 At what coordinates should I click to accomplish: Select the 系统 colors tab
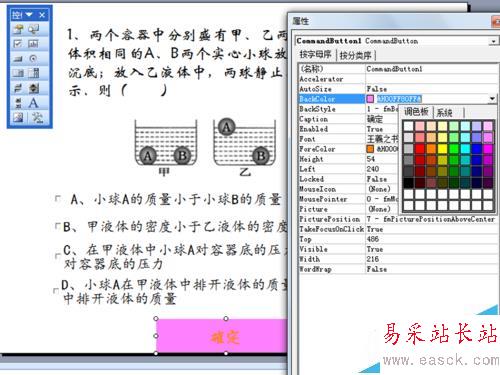pyautogui.click(x=445, y=113)
